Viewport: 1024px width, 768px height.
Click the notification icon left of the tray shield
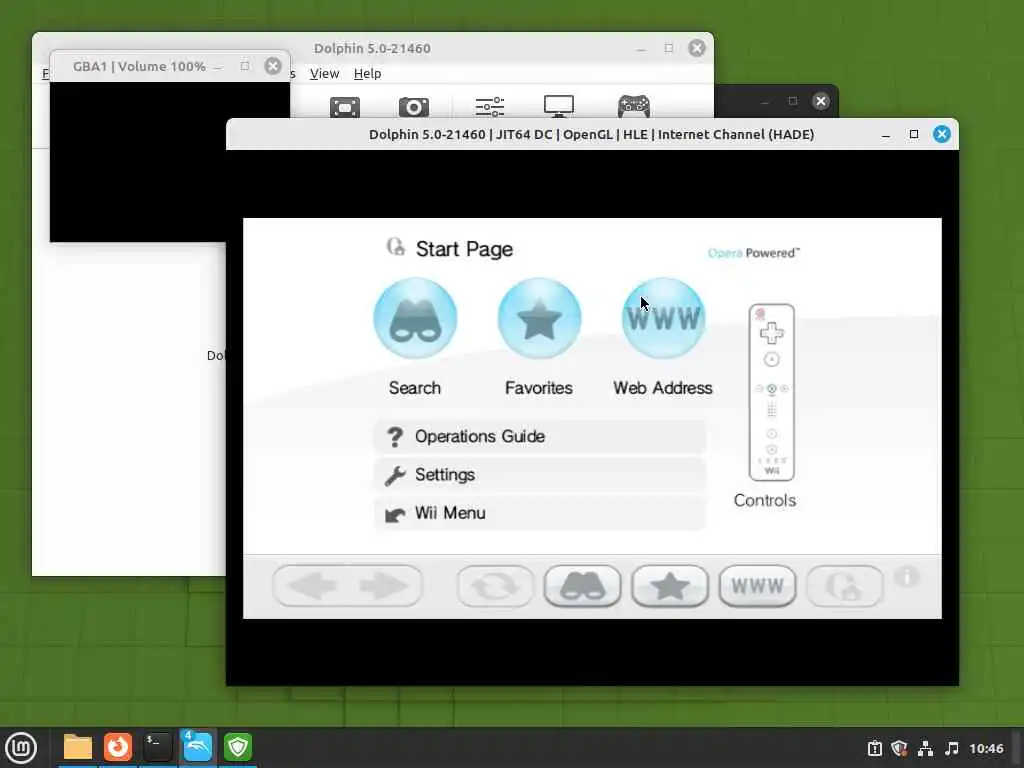click(x=874, y=748)
